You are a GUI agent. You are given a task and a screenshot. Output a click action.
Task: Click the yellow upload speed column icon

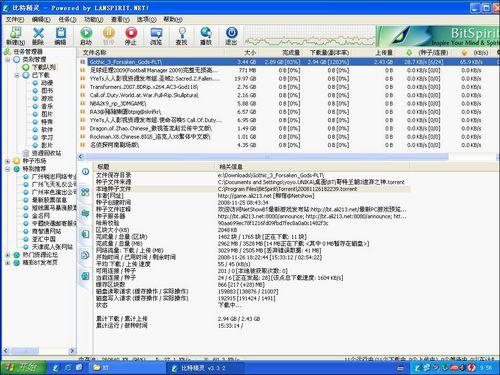pyautogui.click(x=464, y=53)
